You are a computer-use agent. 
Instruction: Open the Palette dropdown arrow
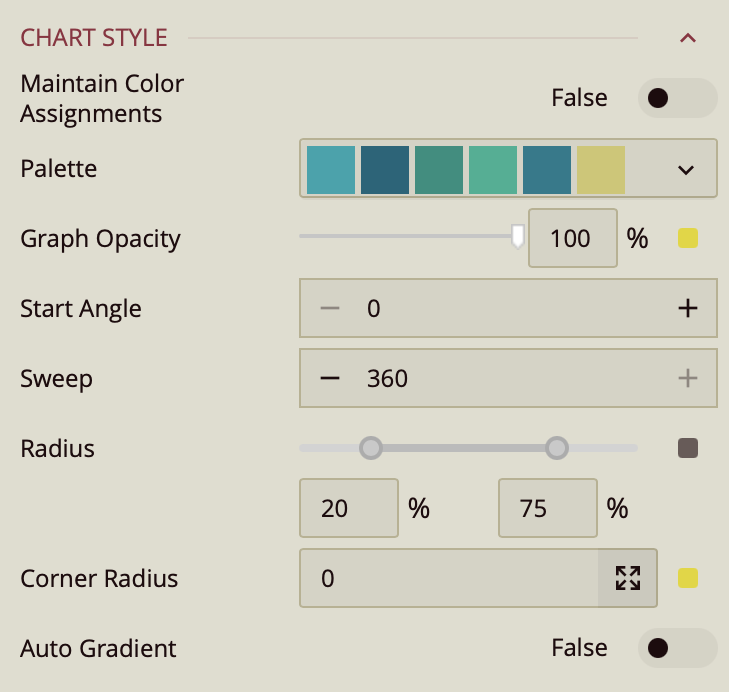click(686, 169)
